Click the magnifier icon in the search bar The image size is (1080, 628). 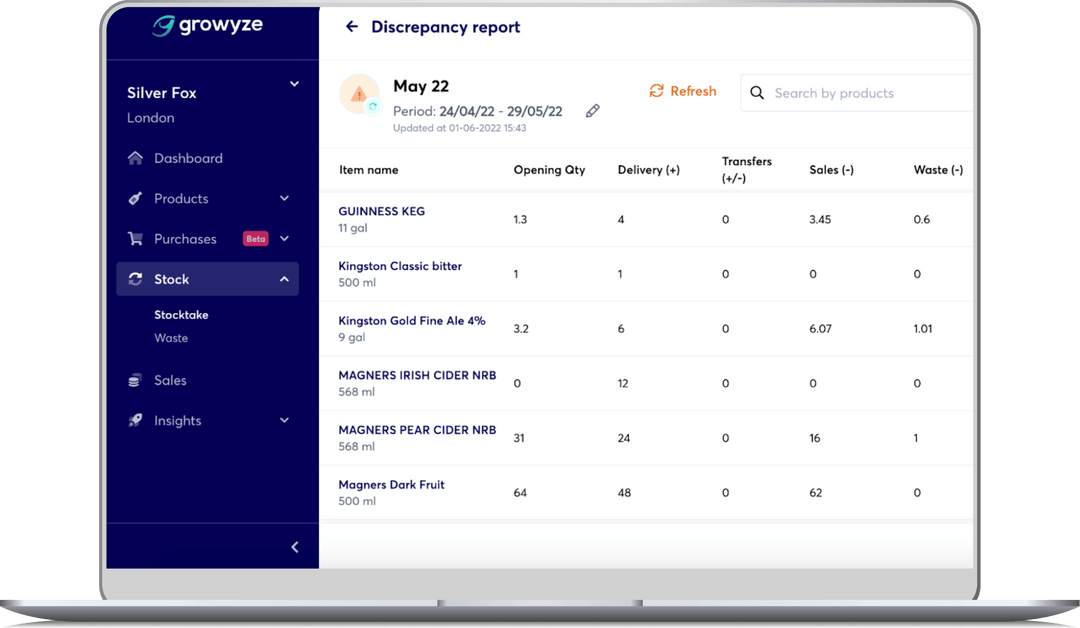[x=757, y=92]
